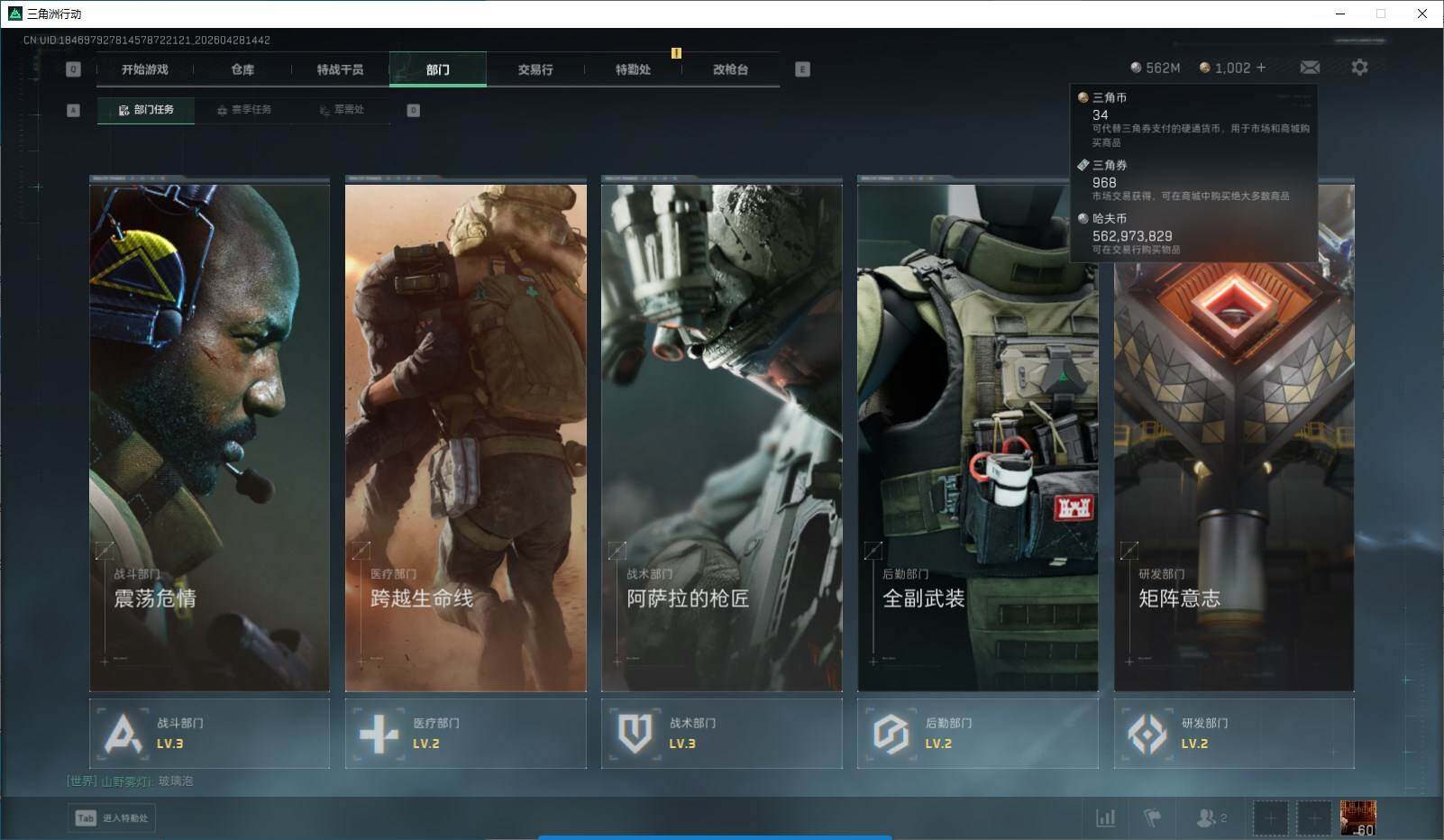Select the 赛季任务 sub-tab

(x=244, y=110)
